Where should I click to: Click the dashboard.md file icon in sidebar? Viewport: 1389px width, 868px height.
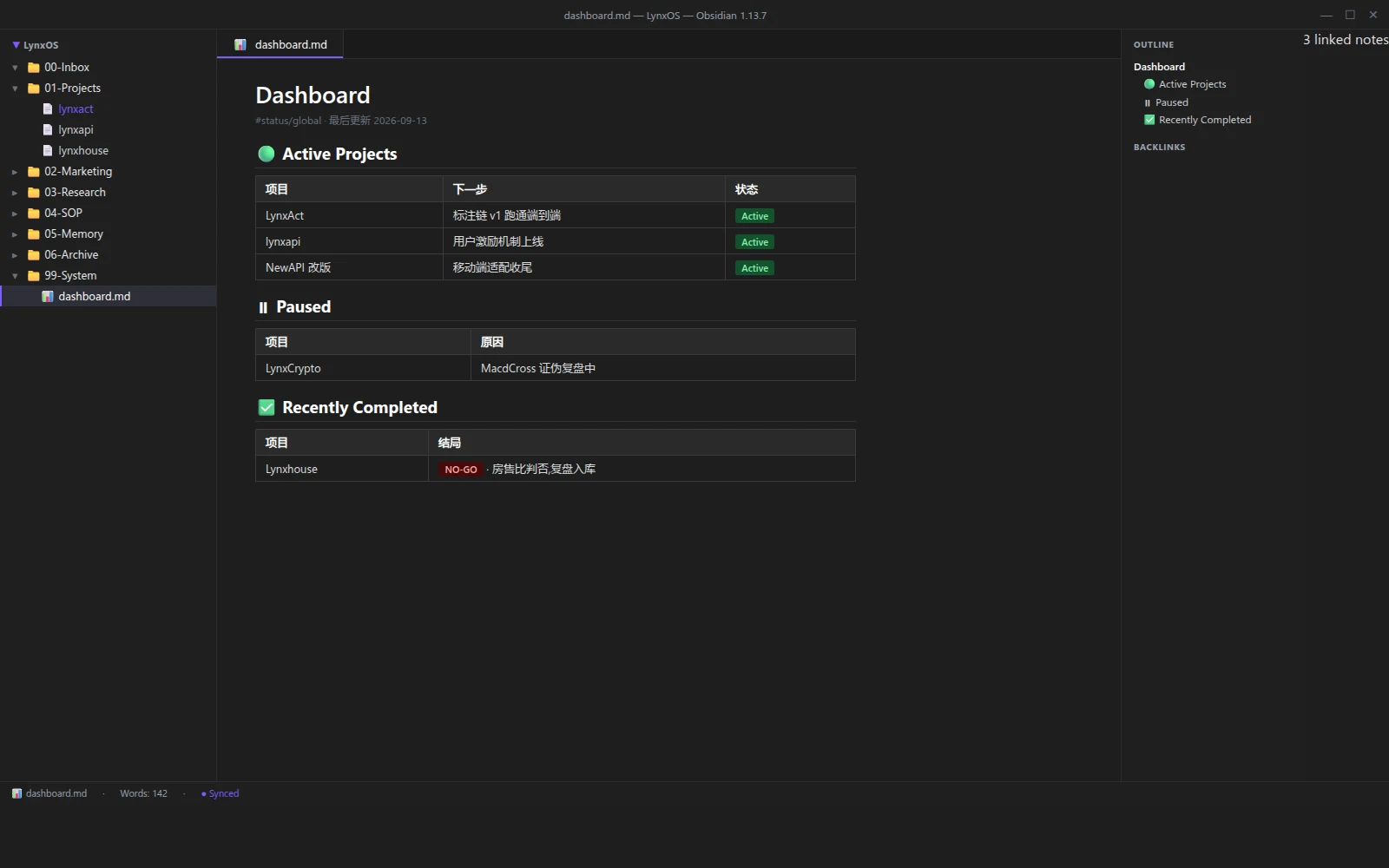pos(48,297)
